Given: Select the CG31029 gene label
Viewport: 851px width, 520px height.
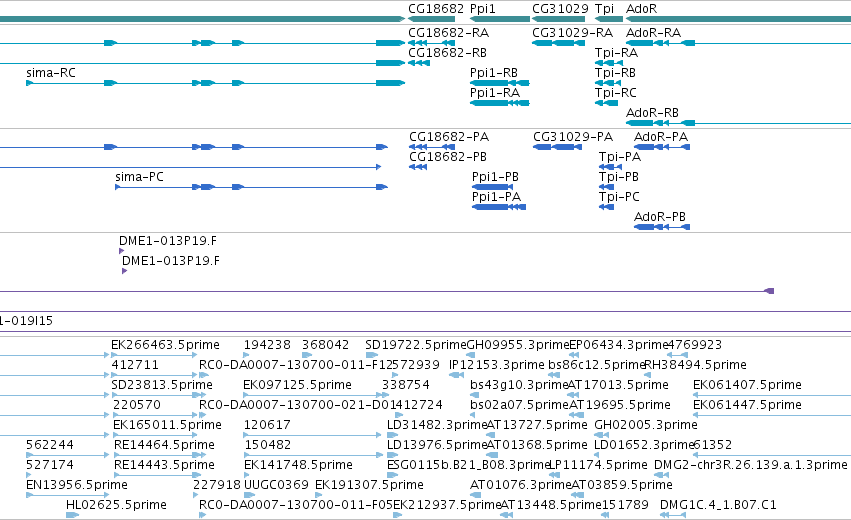Looking at the screenshot, I should (x=560, y=9).
